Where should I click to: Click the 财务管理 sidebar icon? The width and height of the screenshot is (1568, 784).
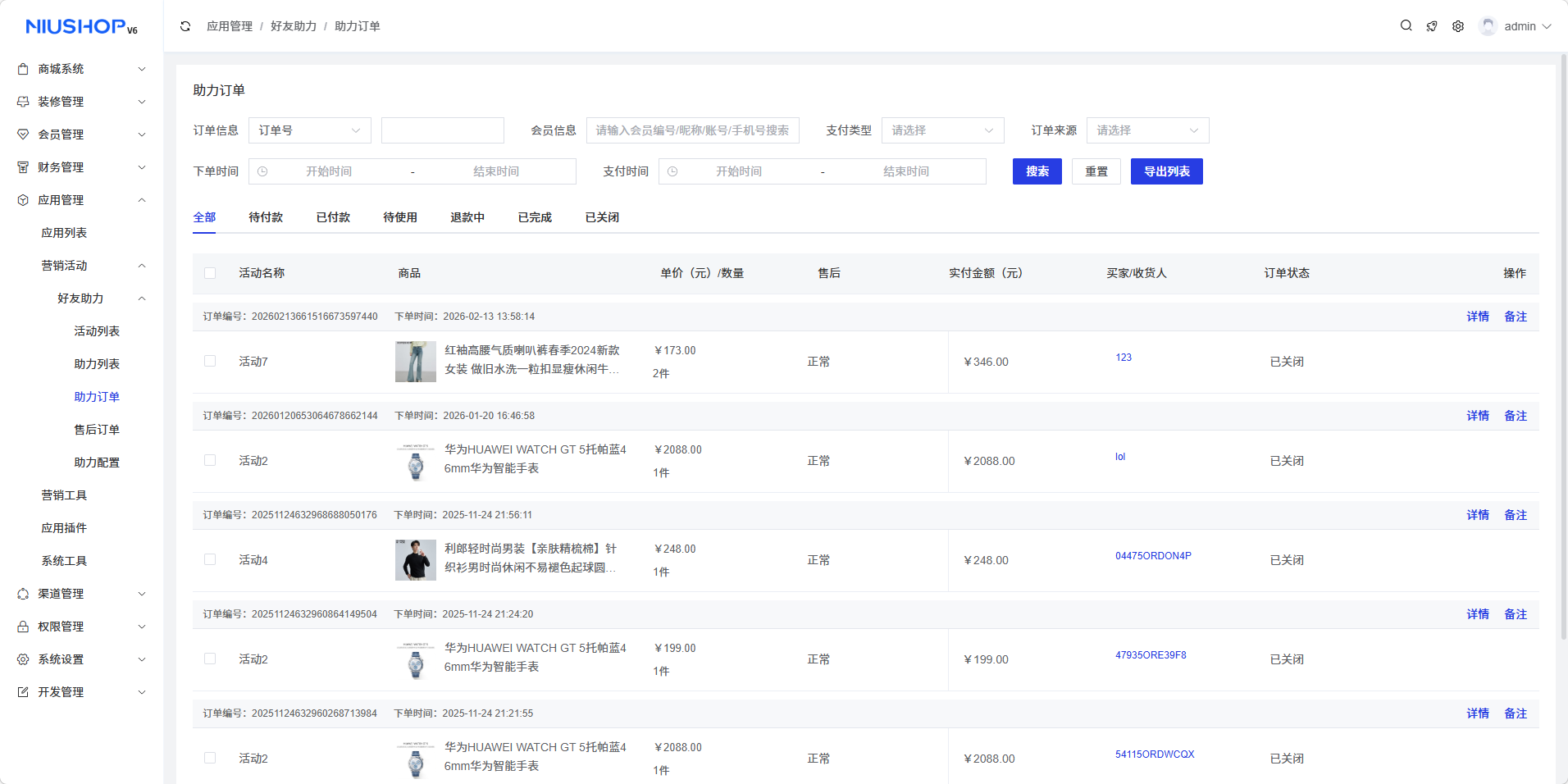click(23, 167)
